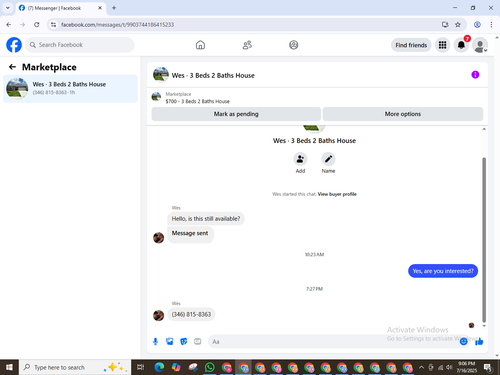Click the Find friends button

click(x=411, y=45)
